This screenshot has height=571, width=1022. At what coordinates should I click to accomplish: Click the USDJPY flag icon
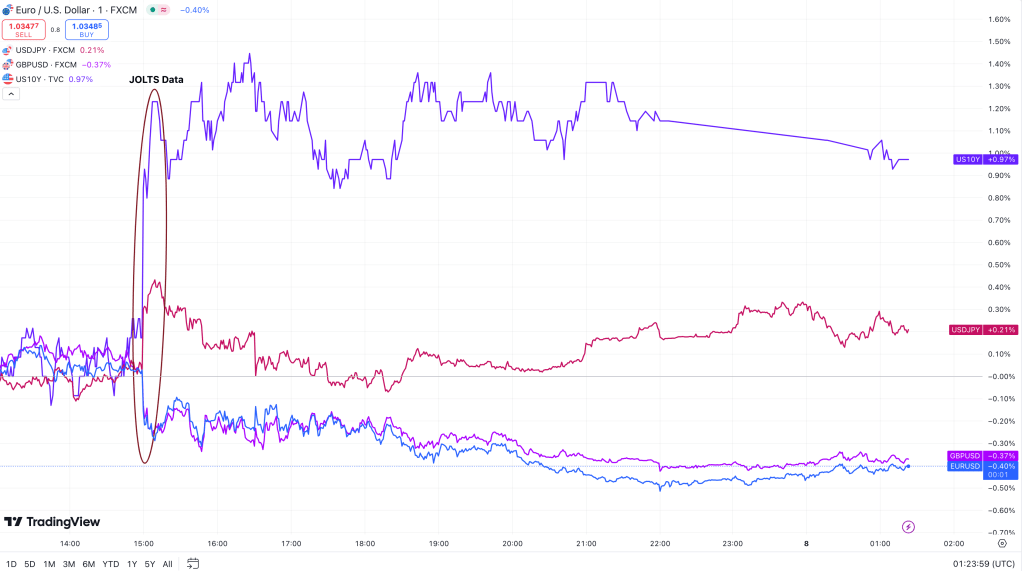coord(9,50)
